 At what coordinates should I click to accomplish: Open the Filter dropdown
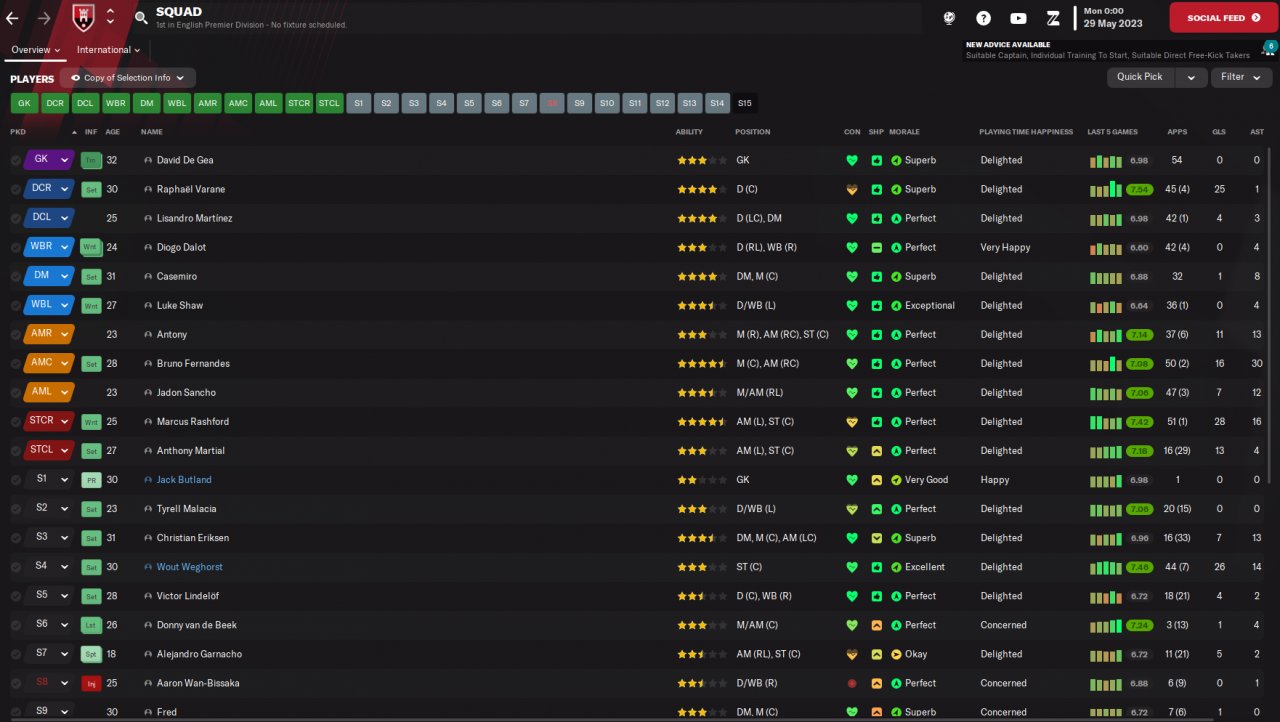tap(1240, 77)
